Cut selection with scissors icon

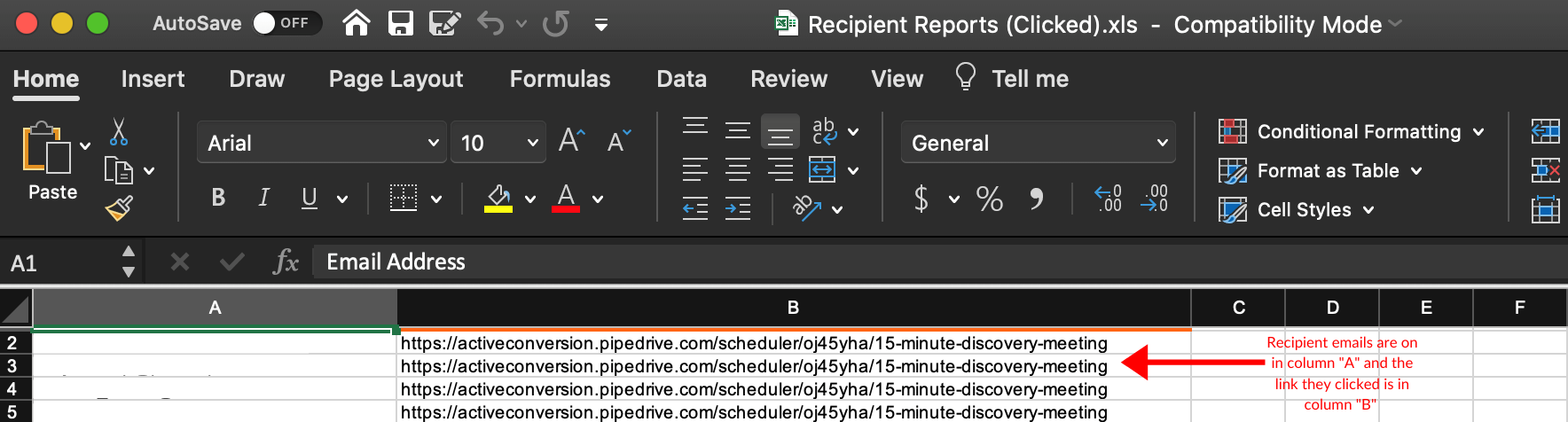pos(119,132)
